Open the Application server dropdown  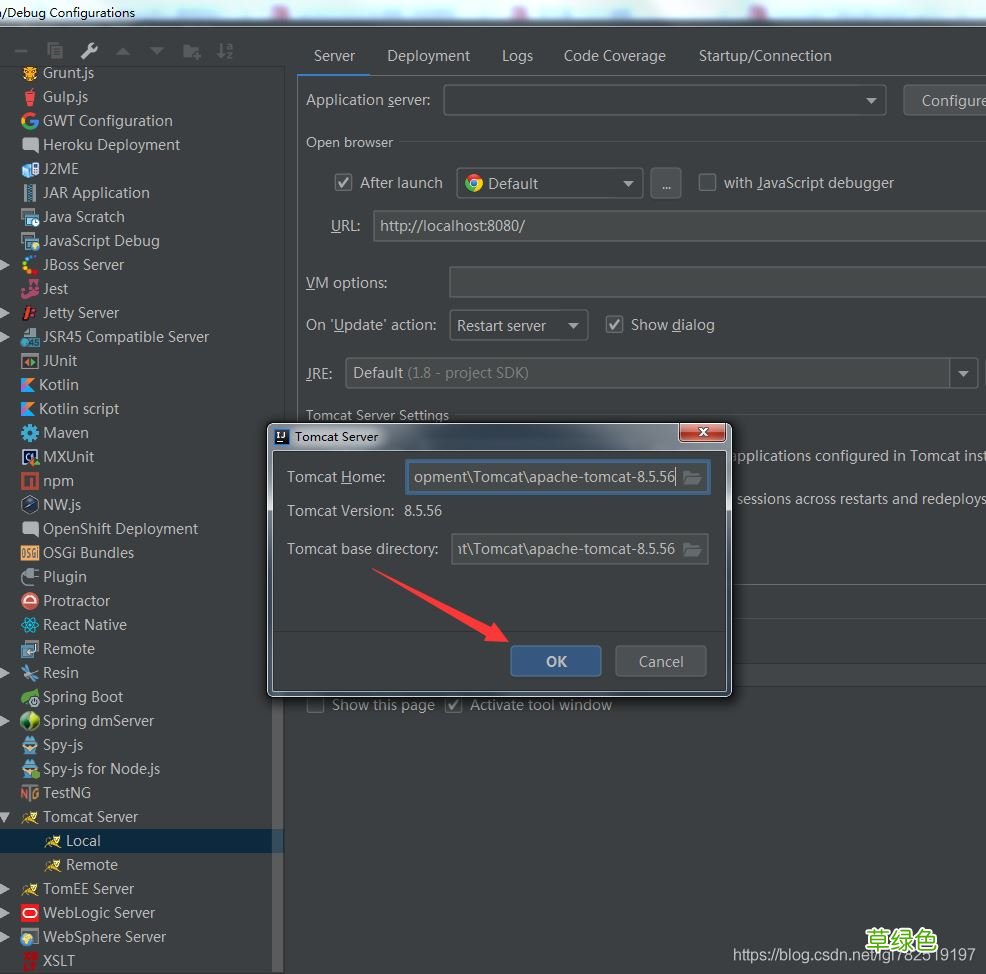[x=871, y=100]
